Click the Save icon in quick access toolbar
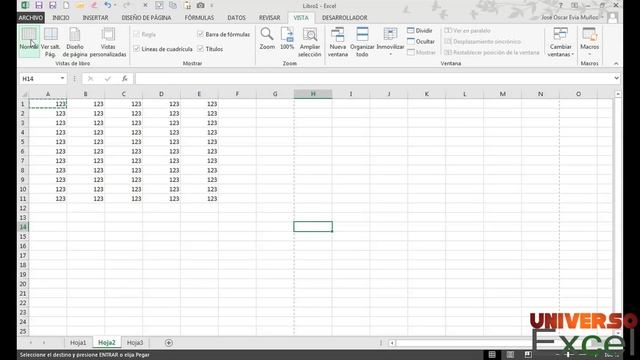 [39, 5]
